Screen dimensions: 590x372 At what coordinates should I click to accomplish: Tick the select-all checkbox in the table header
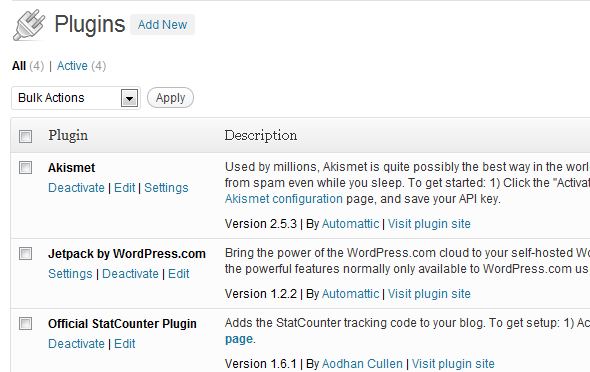pos(26,136)
